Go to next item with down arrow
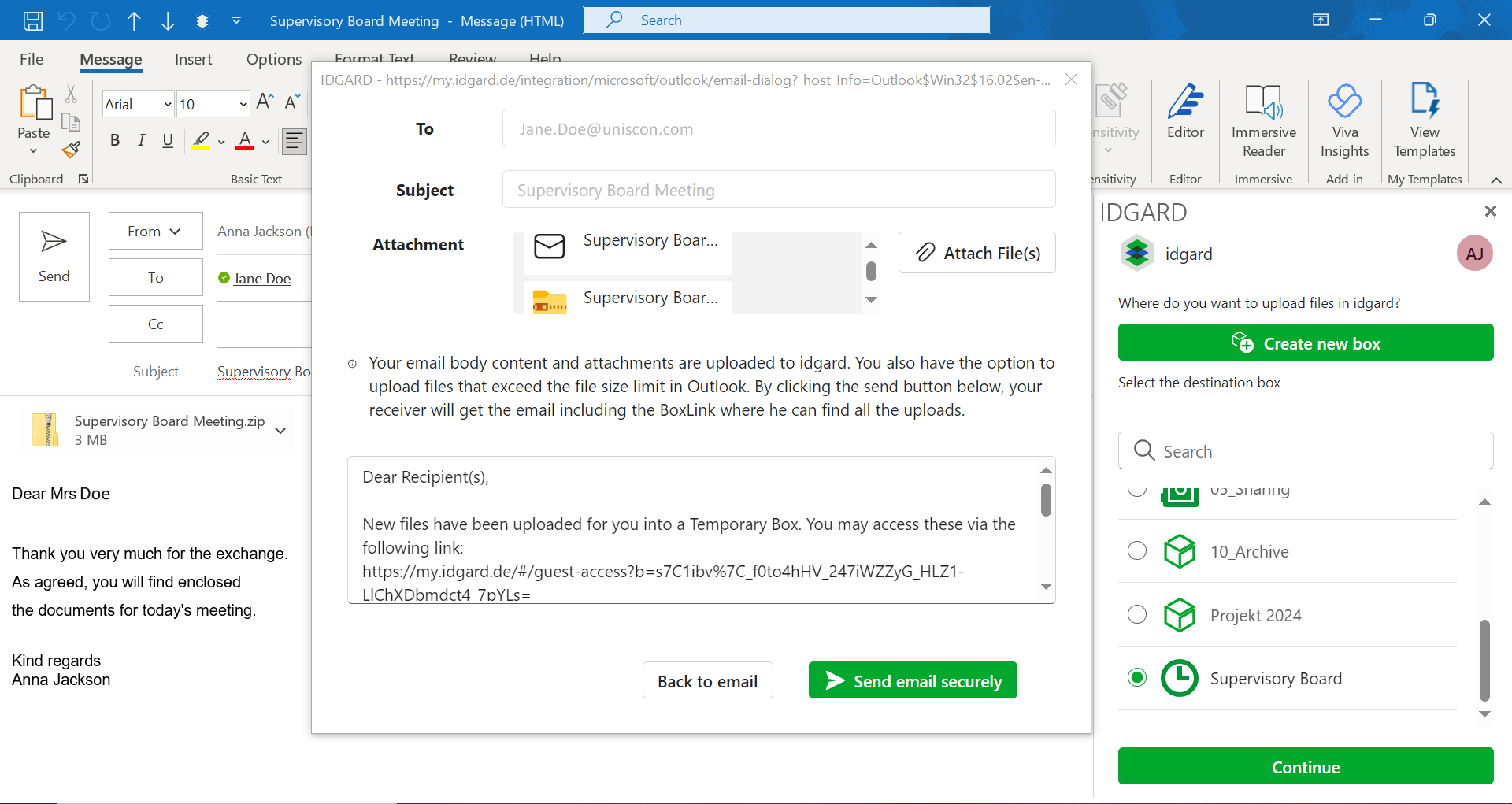This screenshot has height=804, width=1512. 168,20
